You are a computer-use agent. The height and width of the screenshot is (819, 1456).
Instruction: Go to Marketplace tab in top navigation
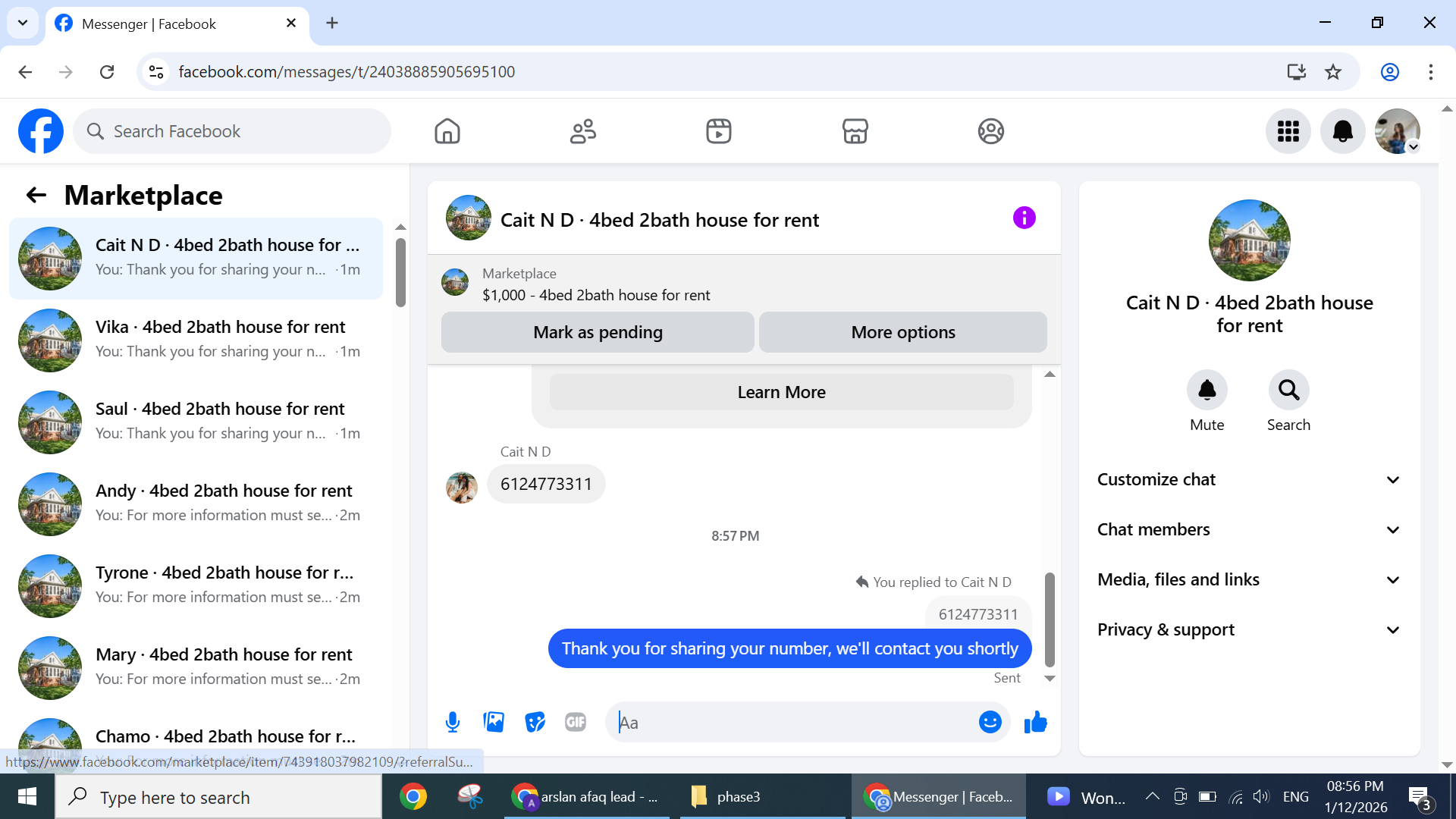tap(855, 131)
